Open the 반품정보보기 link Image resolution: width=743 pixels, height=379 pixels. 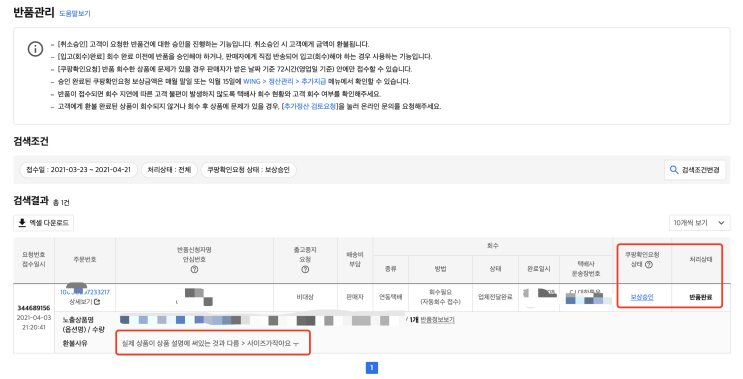[437, 320]
